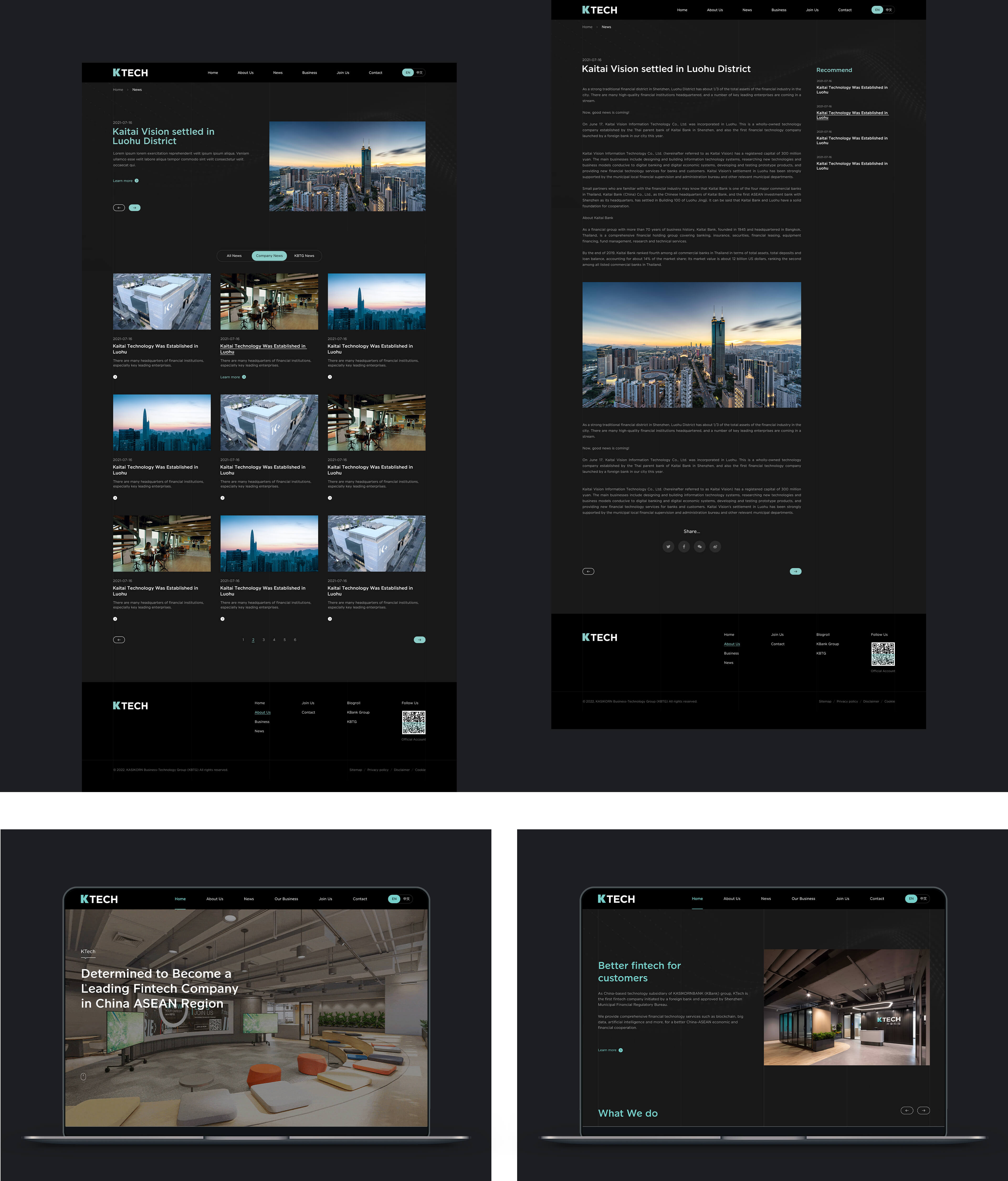Viewport: 1008px width, 1181px height.
Task: Open page 3 in news pagination
Action: [x=263, y=640]
